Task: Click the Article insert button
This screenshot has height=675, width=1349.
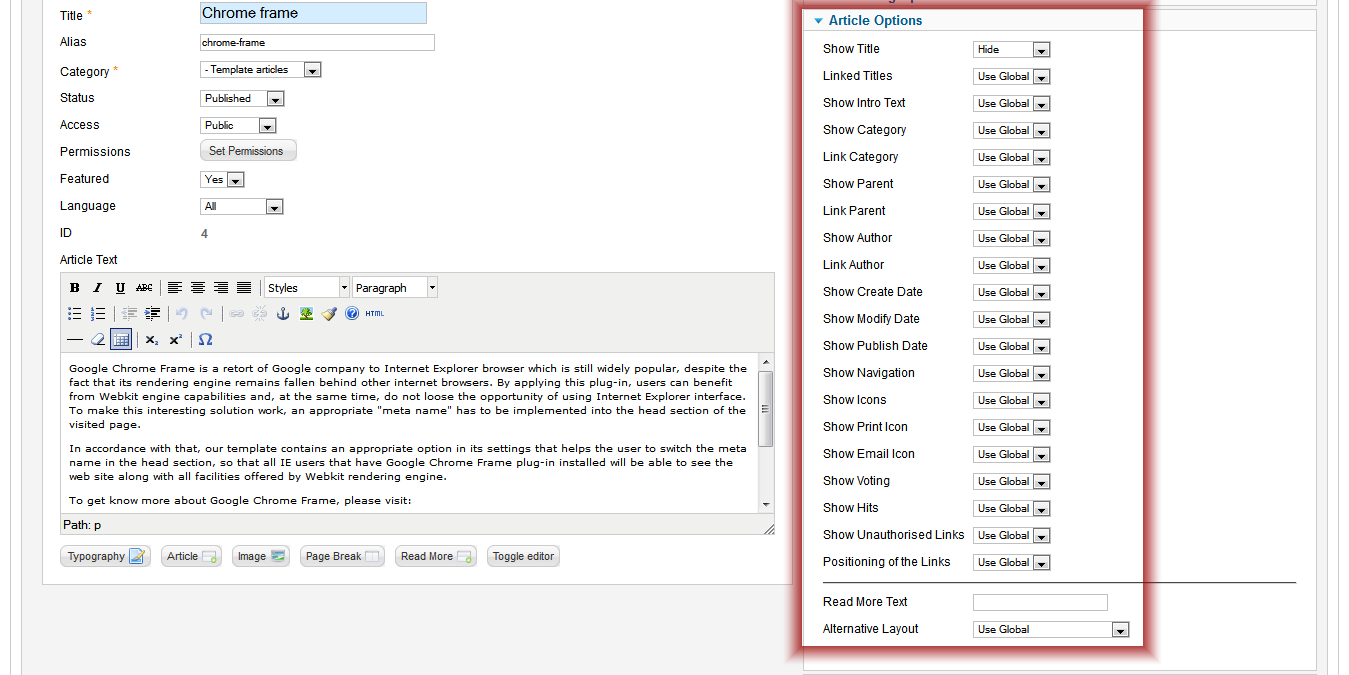Action: click(x=191, y=556)
